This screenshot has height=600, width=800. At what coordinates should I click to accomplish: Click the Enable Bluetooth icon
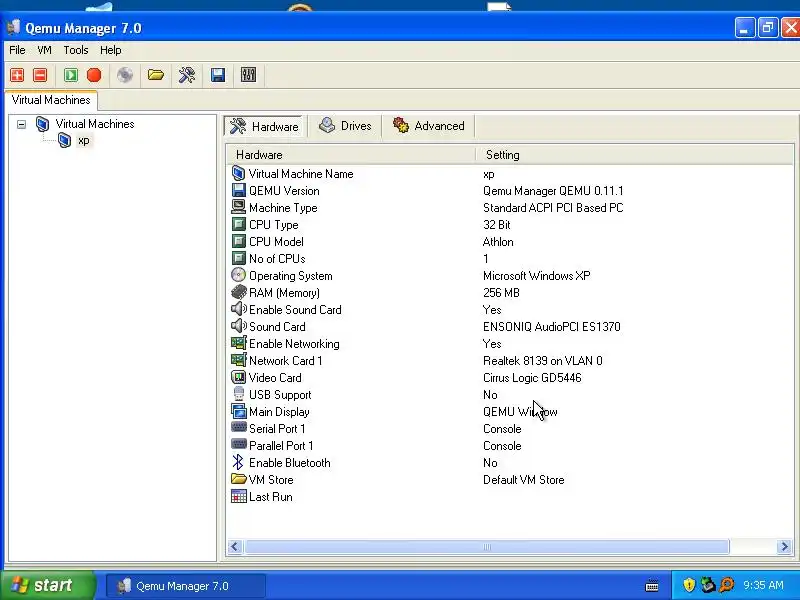238,462
